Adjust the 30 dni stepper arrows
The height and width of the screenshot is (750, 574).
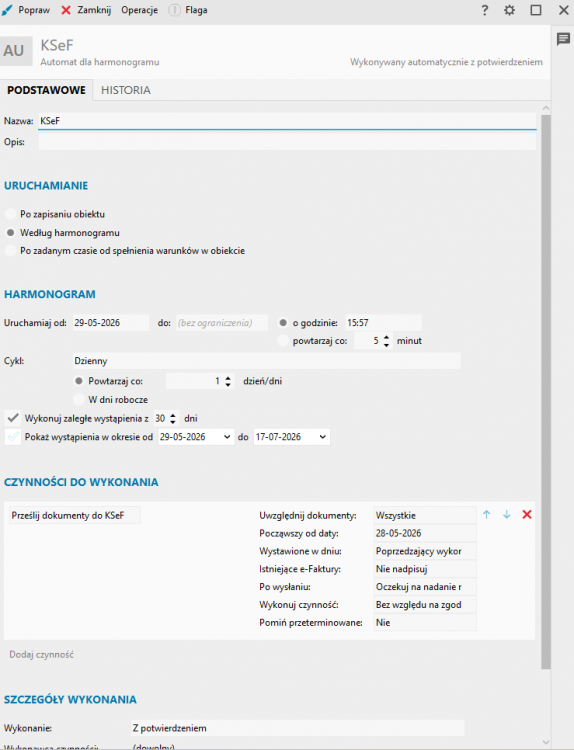(173, 419)
